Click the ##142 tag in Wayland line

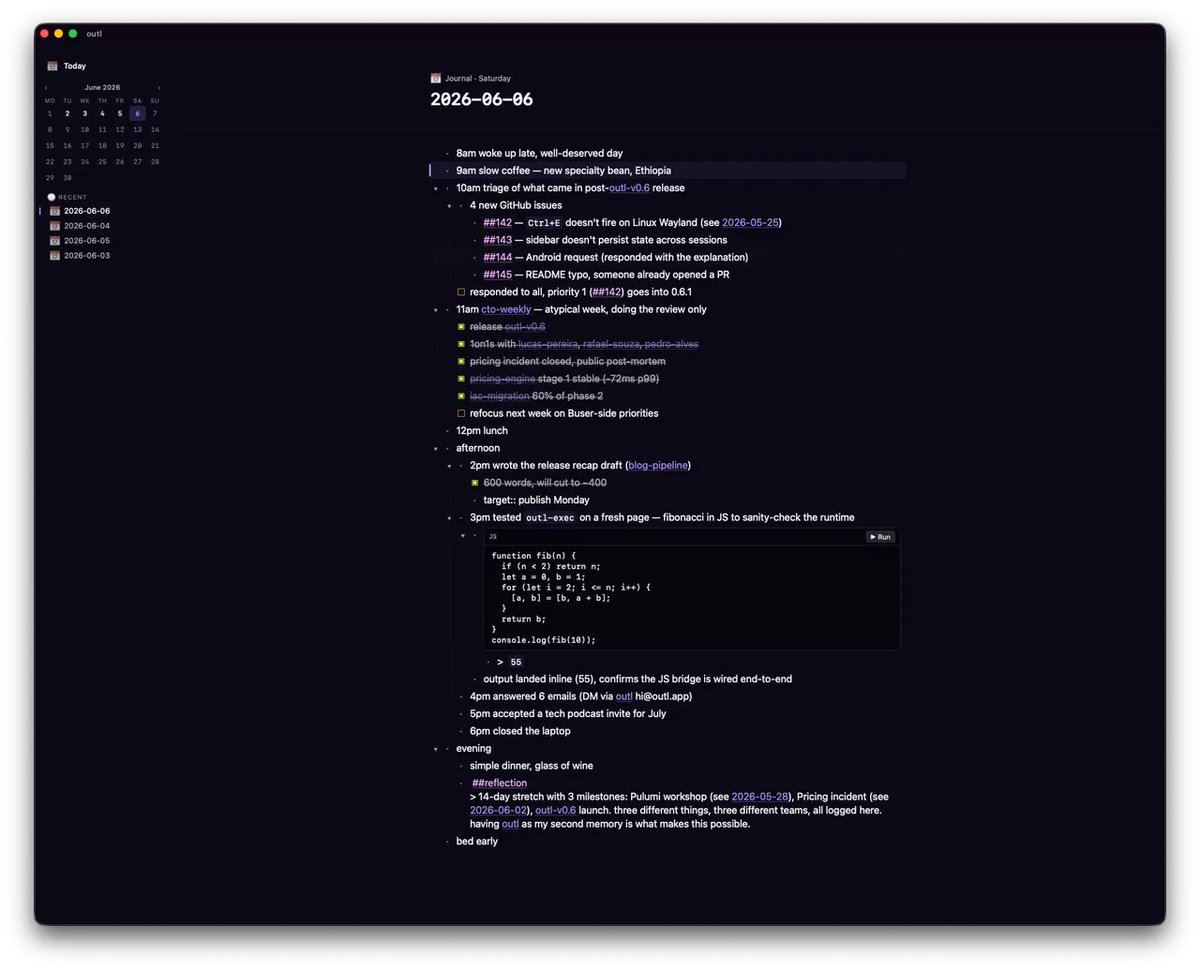pos(497,223)
